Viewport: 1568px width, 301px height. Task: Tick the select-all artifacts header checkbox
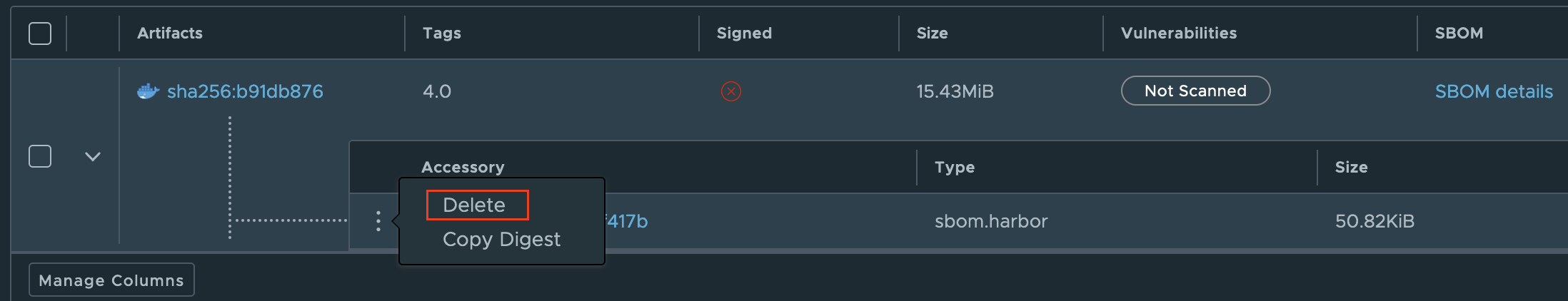pyautogui.click(x=40, y=34)
